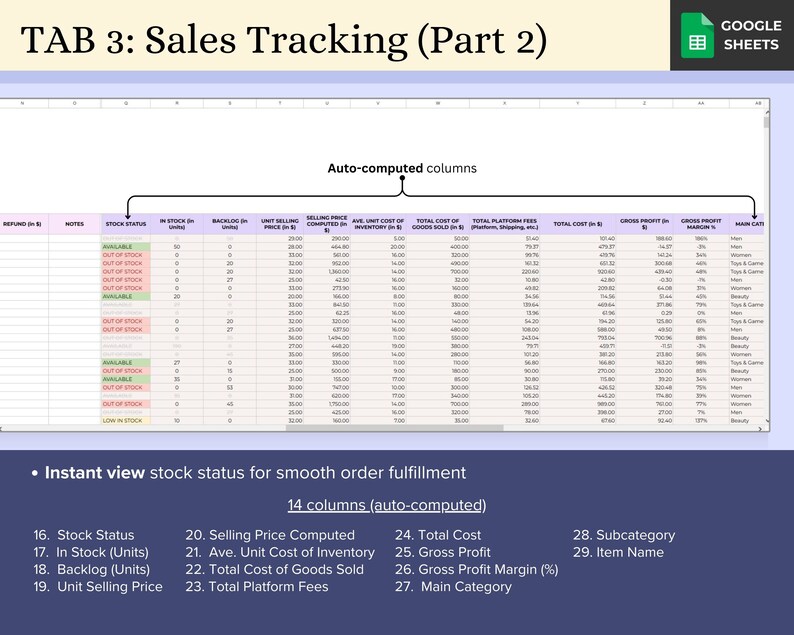Click AVE. UNIT COST OF INVENTORY header
This screenshot has width=794, height=635.
tap(378, 224)
